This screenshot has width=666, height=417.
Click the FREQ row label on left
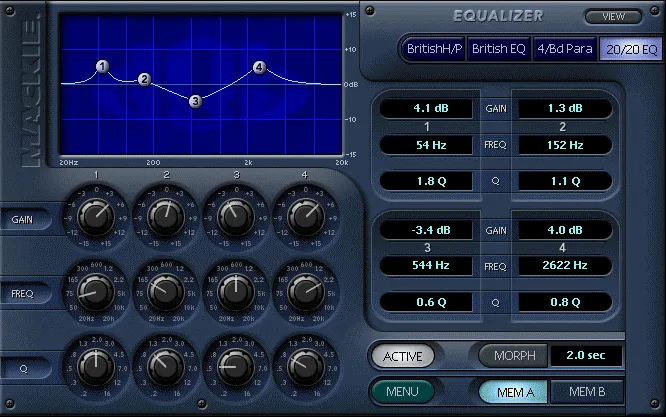[x=22, y=293]
